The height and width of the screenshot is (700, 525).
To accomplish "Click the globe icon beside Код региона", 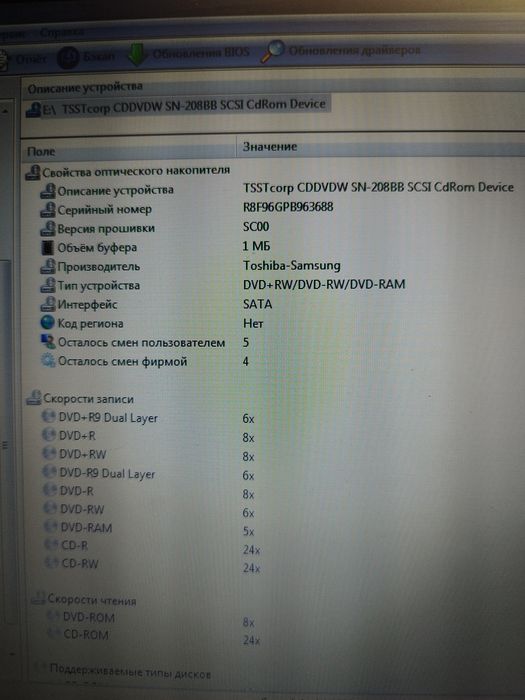I will coord(47,322).
